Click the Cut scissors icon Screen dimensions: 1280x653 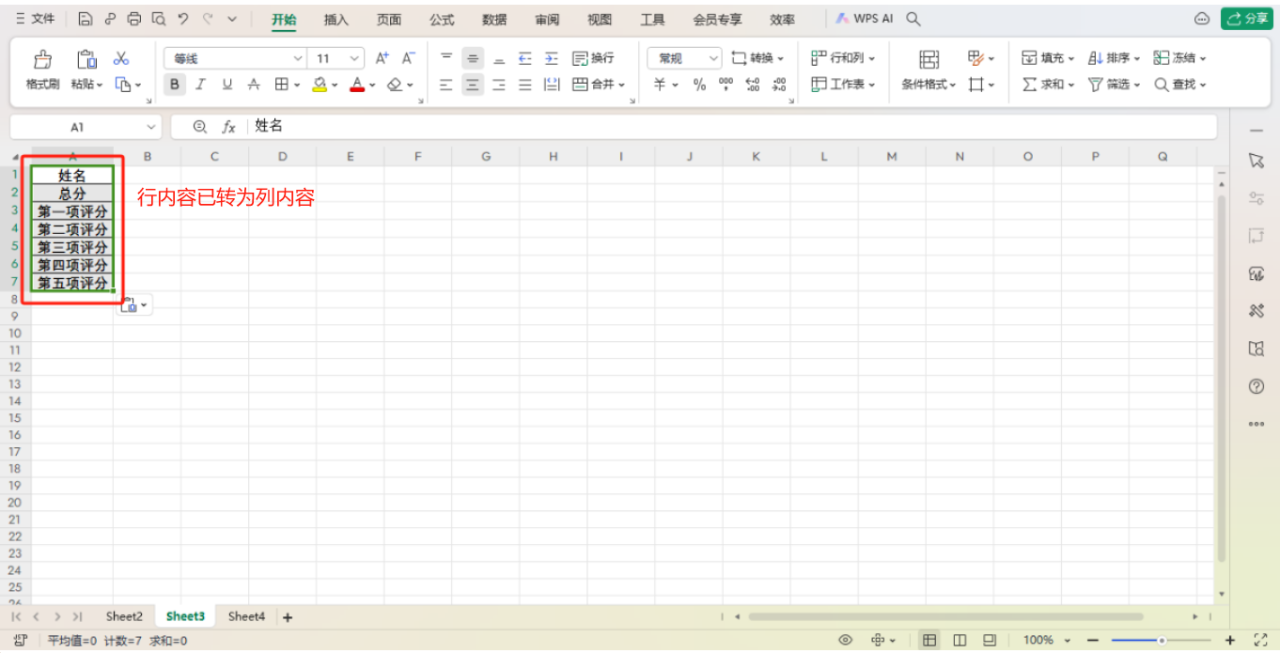tap(121, 58)
